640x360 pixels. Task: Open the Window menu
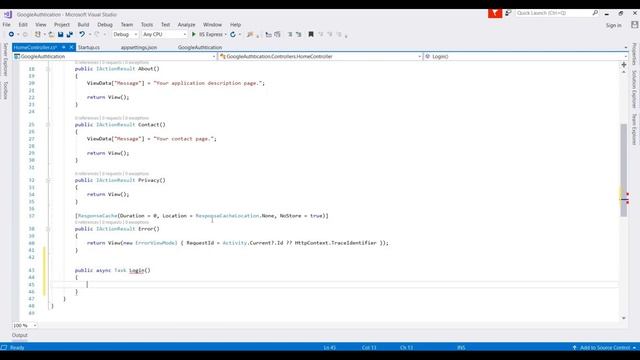(213, 24)
